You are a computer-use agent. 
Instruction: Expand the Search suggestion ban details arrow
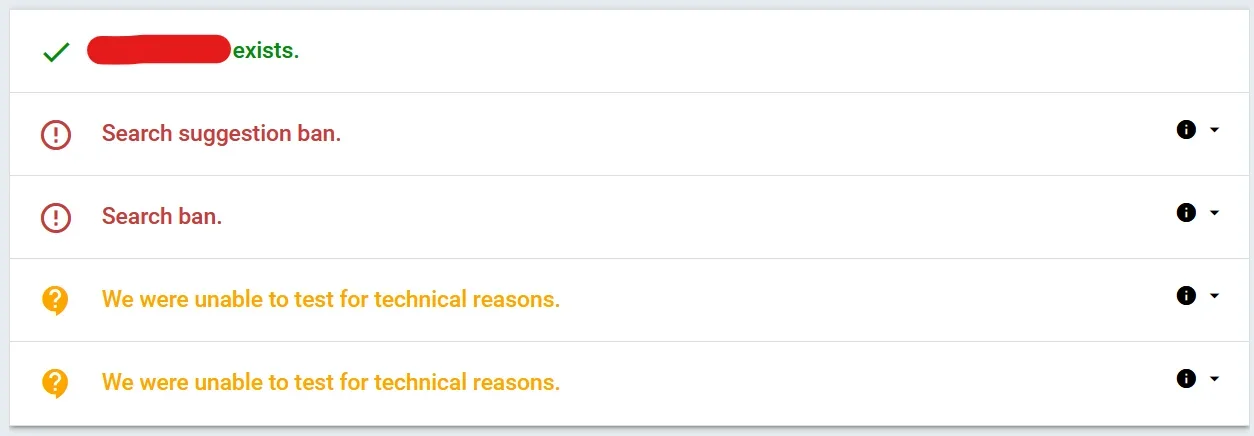pos(1214,130)
